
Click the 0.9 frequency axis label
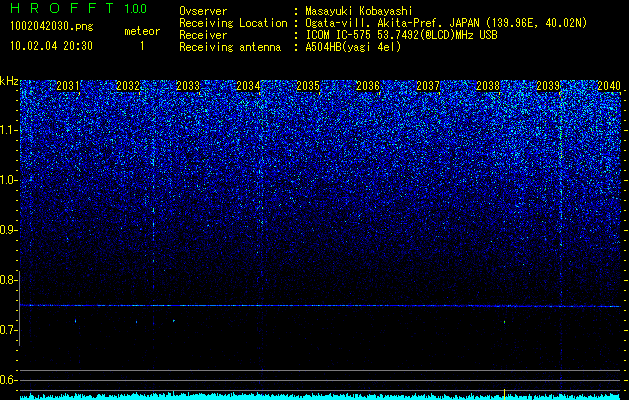click(x=9, y=230)
